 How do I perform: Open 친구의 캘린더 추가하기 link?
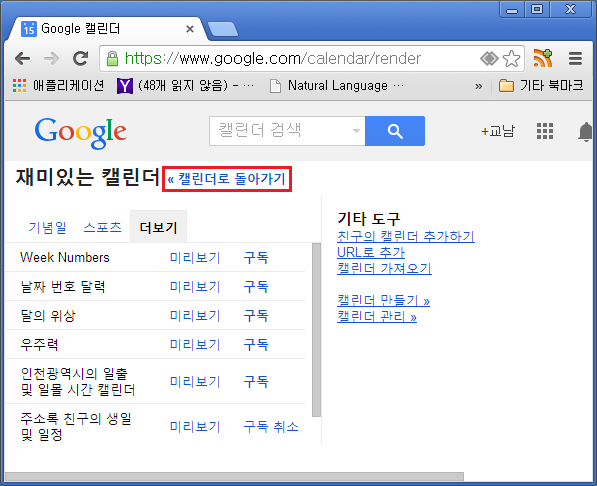pos(406,237)
